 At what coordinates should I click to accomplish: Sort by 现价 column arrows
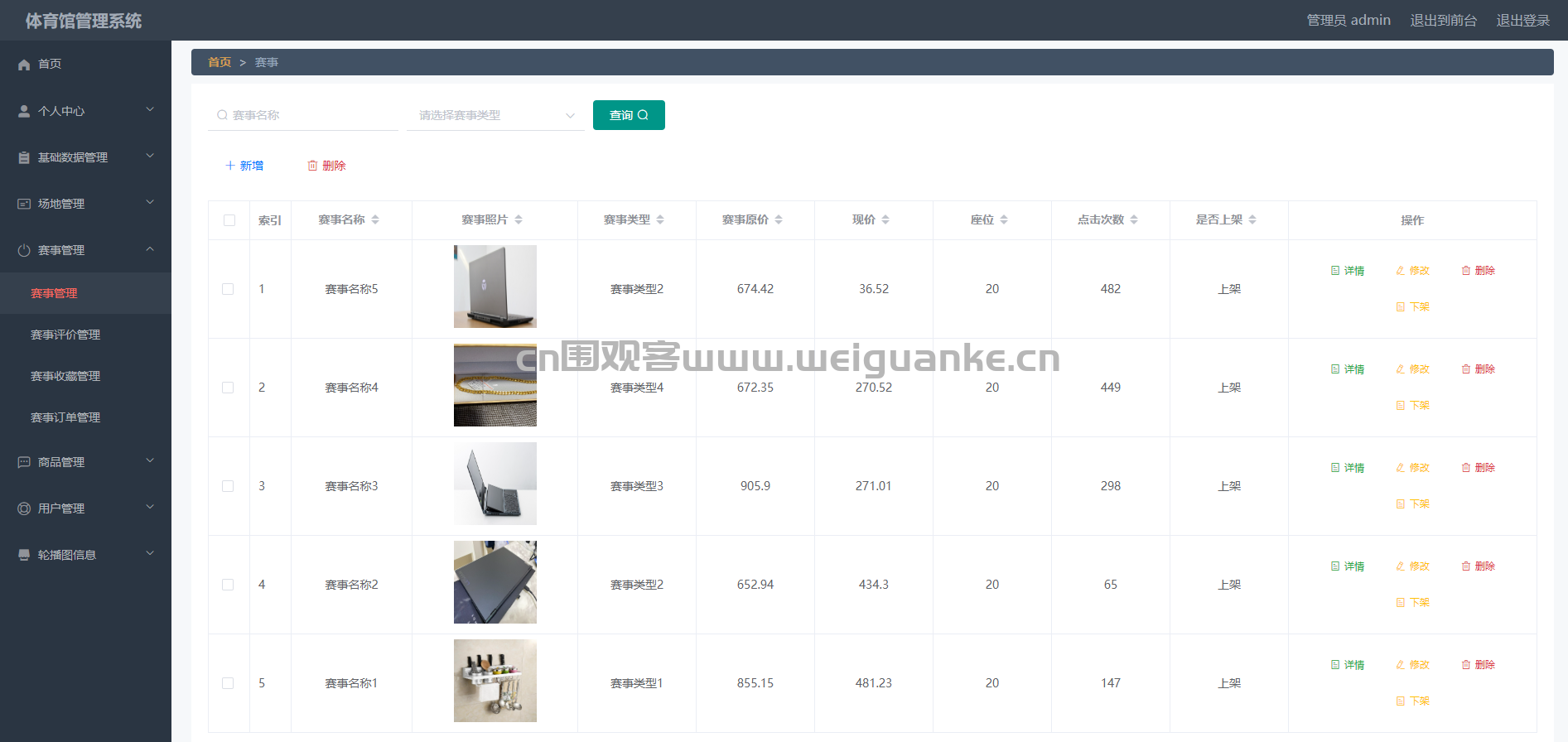pyautogui.click(x=885, y=219)
